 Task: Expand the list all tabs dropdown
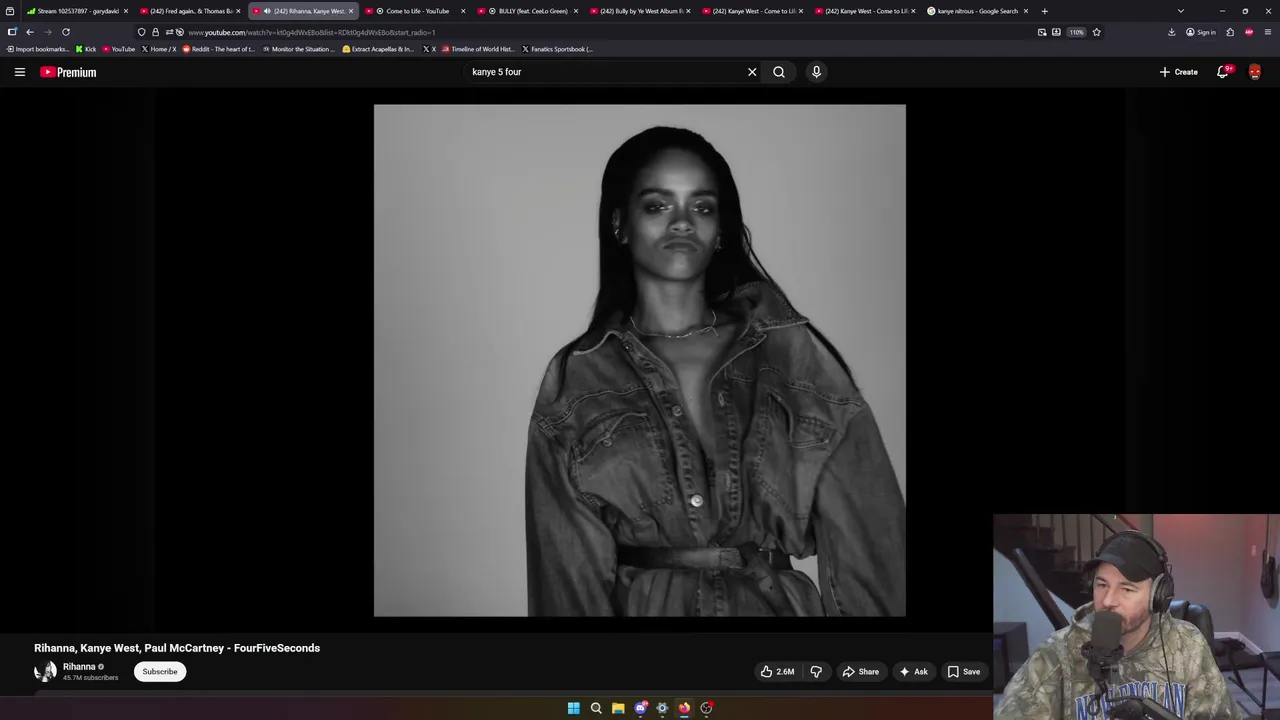(x=1180, y=11)
